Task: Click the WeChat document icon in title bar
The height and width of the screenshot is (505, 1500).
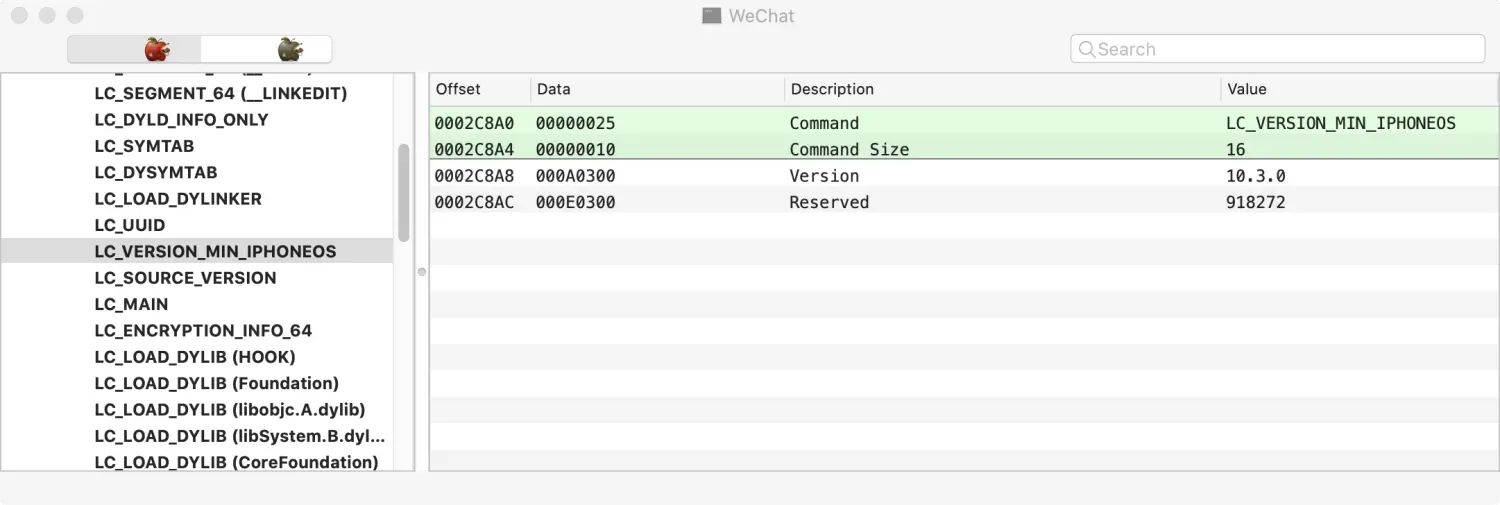Action: coord(711,16)
